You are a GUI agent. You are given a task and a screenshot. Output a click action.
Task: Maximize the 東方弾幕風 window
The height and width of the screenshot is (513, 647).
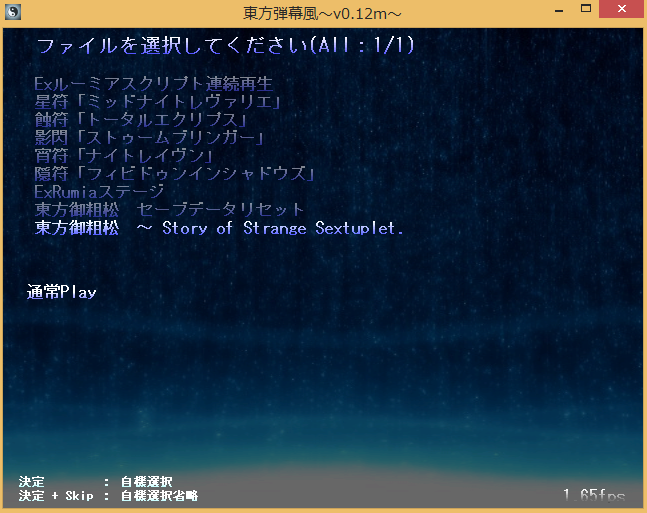tap(586, 9)
